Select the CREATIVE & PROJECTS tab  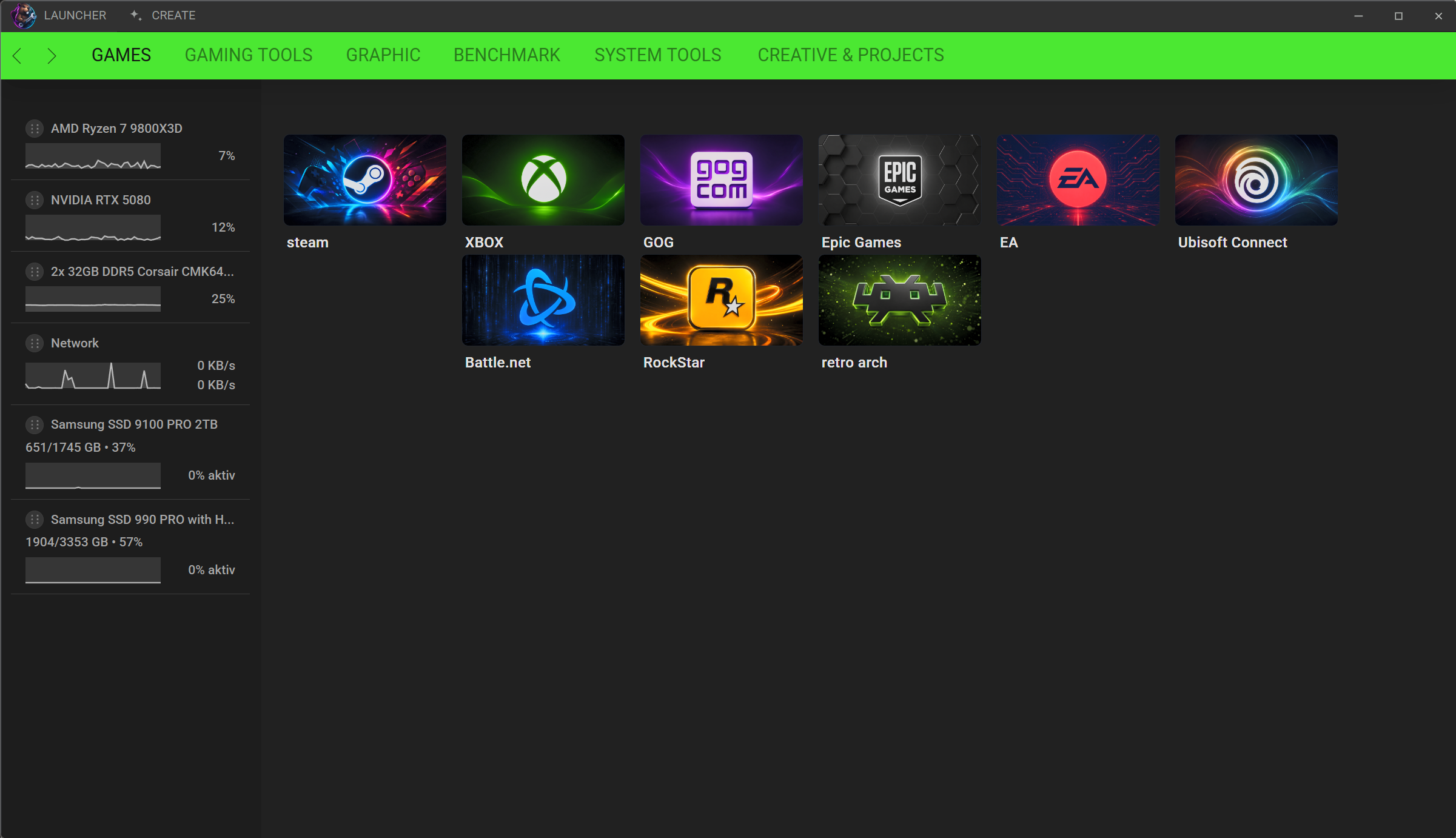[x=851, y=55]
